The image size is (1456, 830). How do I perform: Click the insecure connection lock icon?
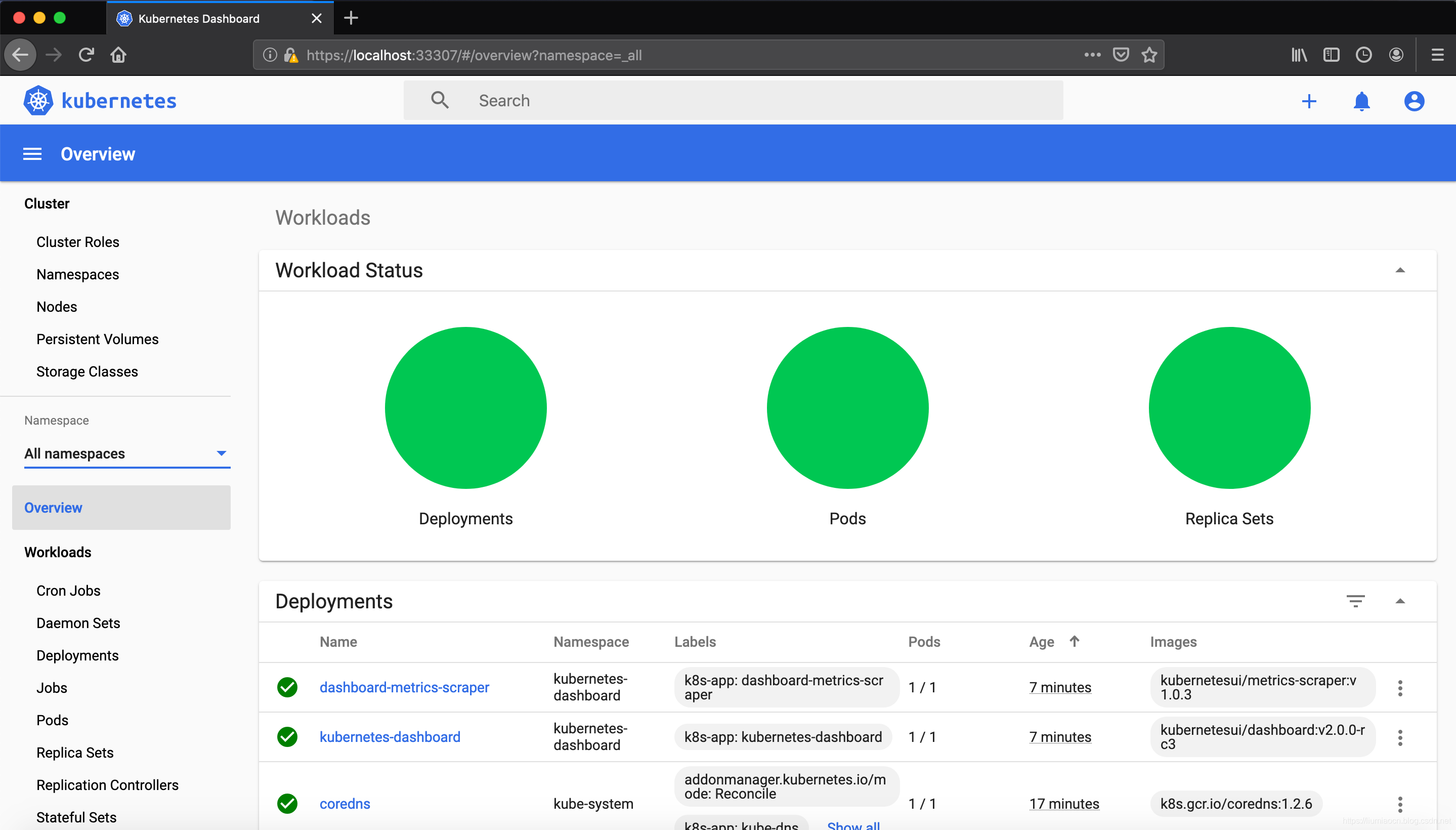291,55
